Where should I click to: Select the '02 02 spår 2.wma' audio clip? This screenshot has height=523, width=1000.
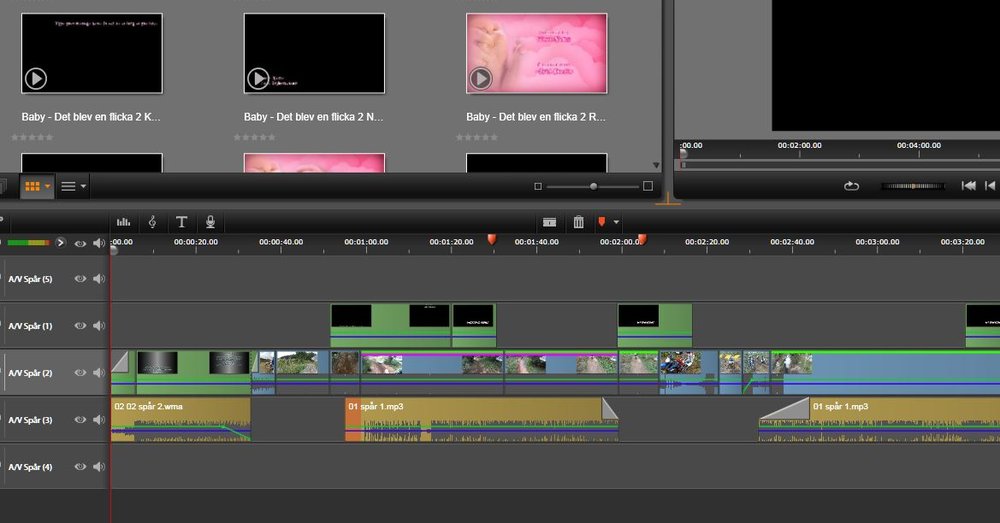click(x=180, y=420)
